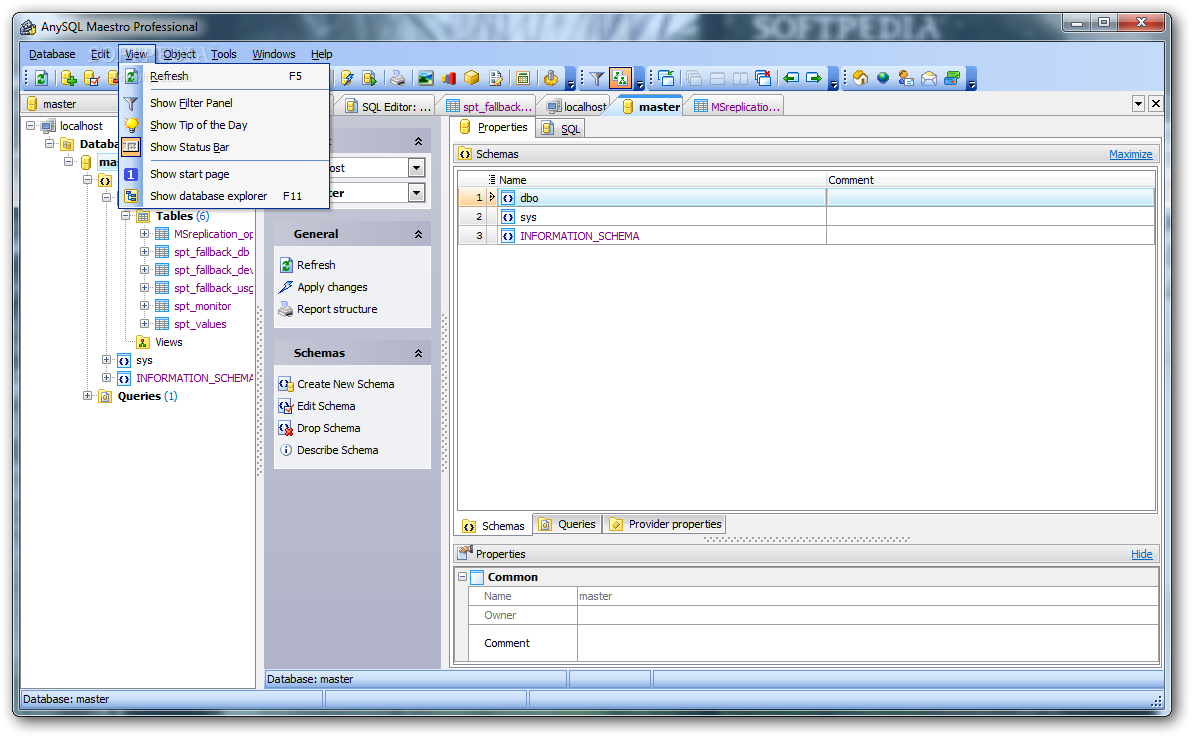Toggle Show Status Bar menu option
Screen dimensions: 1192x737
[224, 148]
